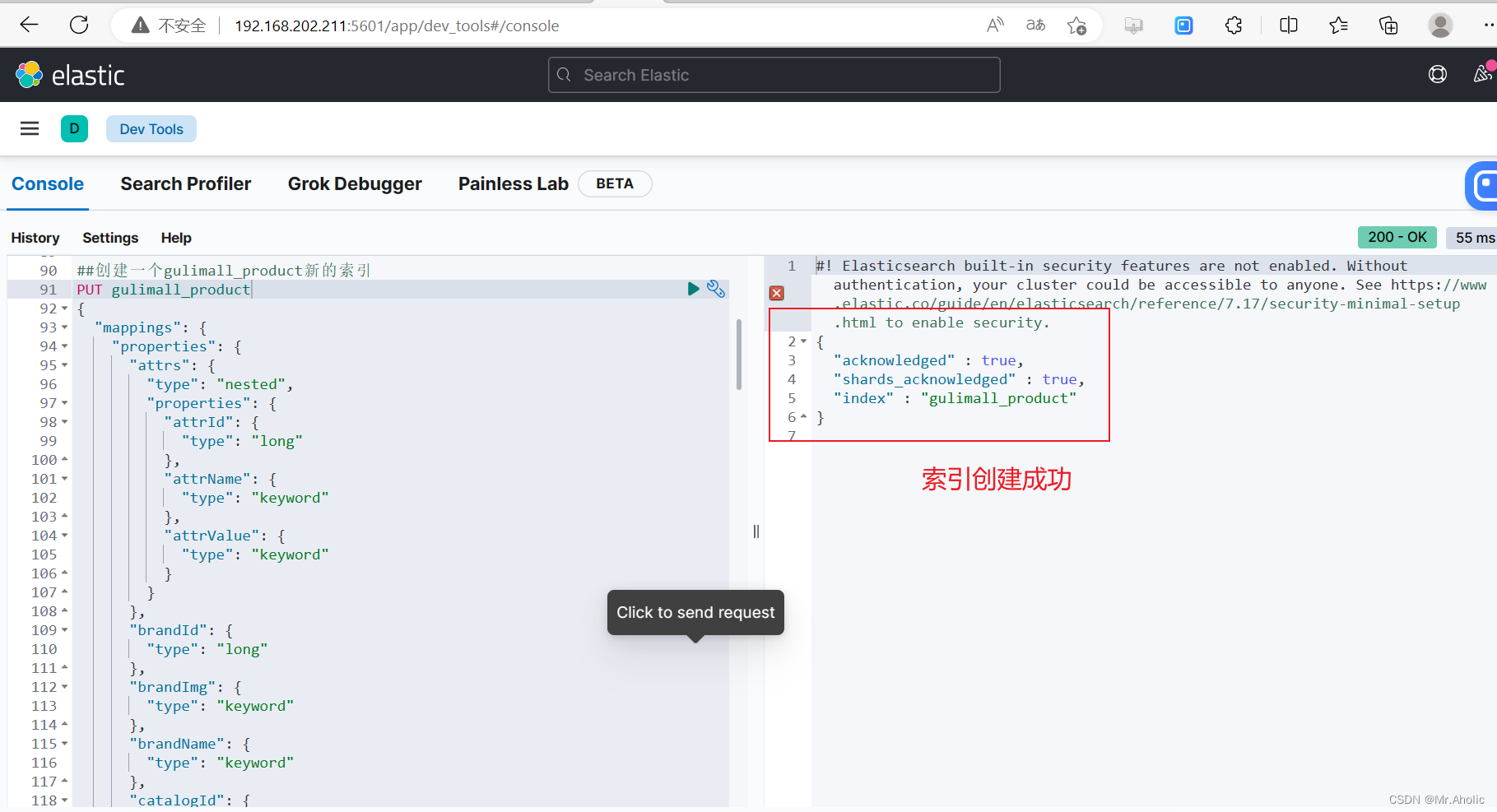Fold the brandId block at line 109

pos(65,630)
